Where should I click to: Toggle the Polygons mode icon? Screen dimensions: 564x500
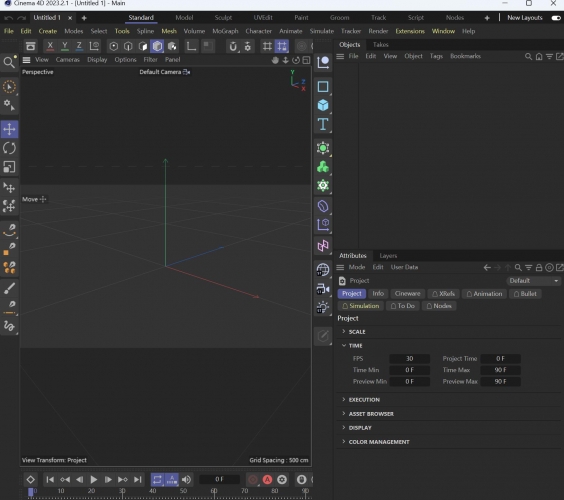143,46
